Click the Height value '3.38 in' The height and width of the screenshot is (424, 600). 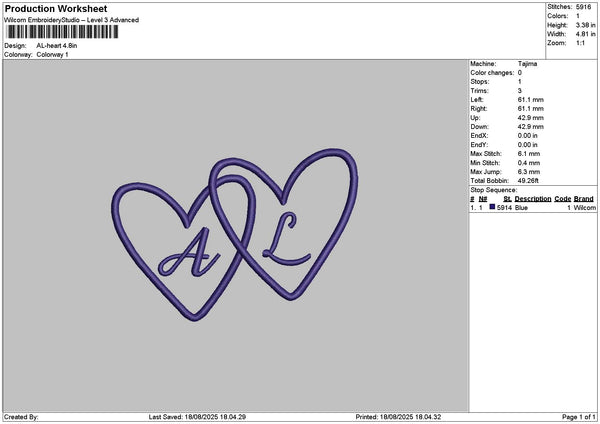[585, 25]
